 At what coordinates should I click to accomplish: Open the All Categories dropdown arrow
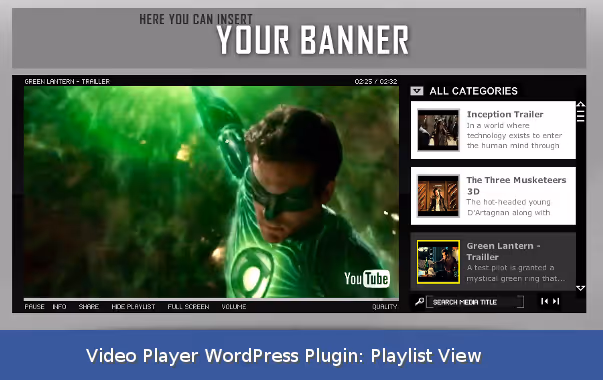click(417, 91)
